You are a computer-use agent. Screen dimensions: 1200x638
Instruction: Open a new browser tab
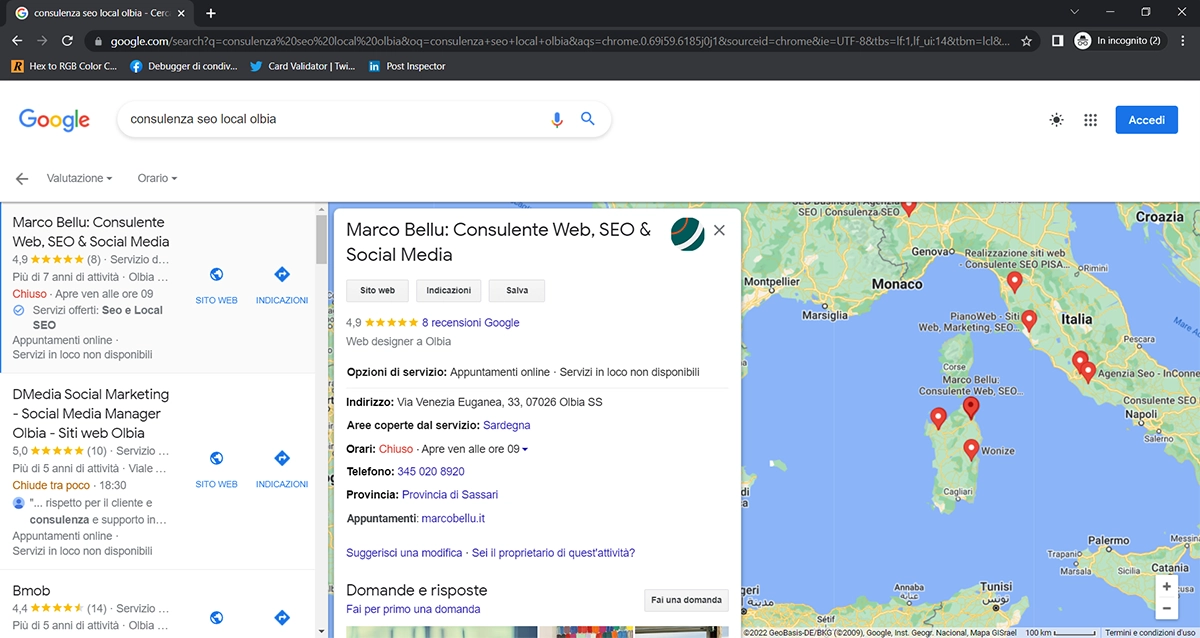[x=210, y=13]
